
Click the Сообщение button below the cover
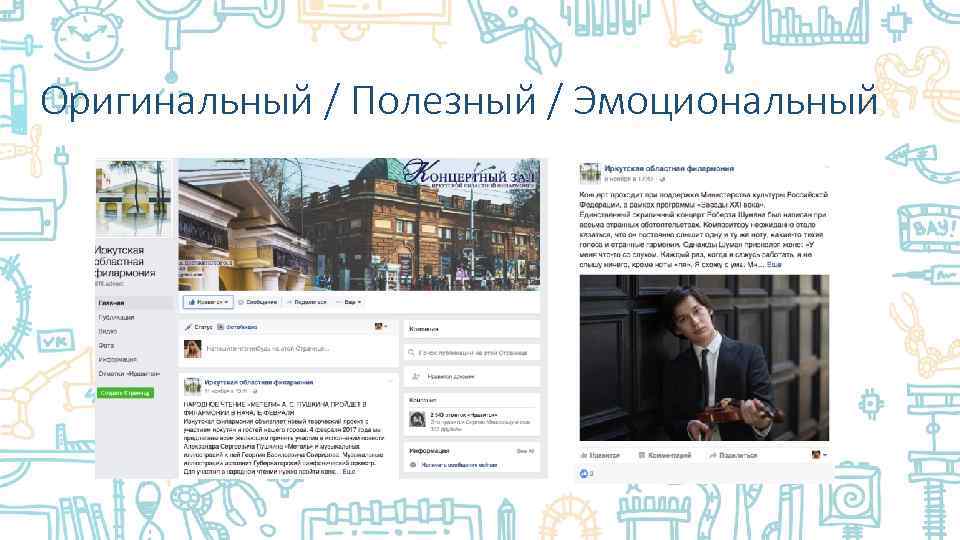257,302
